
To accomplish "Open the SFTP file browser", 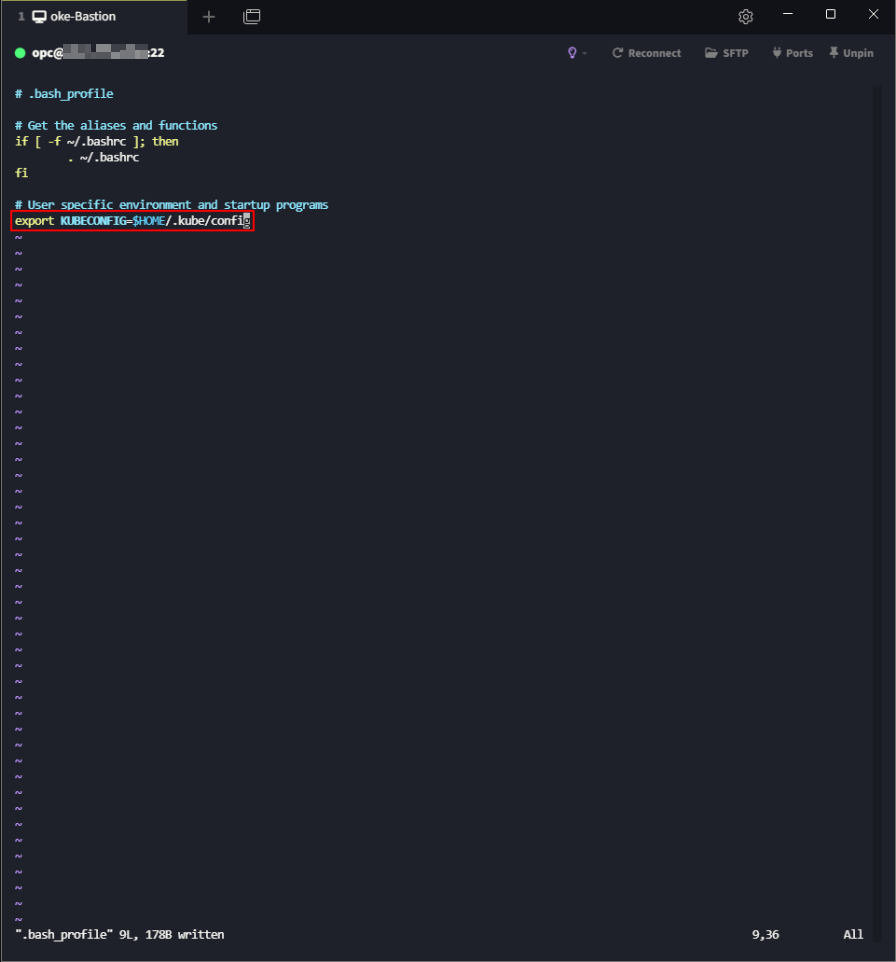I will (x=726, y=53).
